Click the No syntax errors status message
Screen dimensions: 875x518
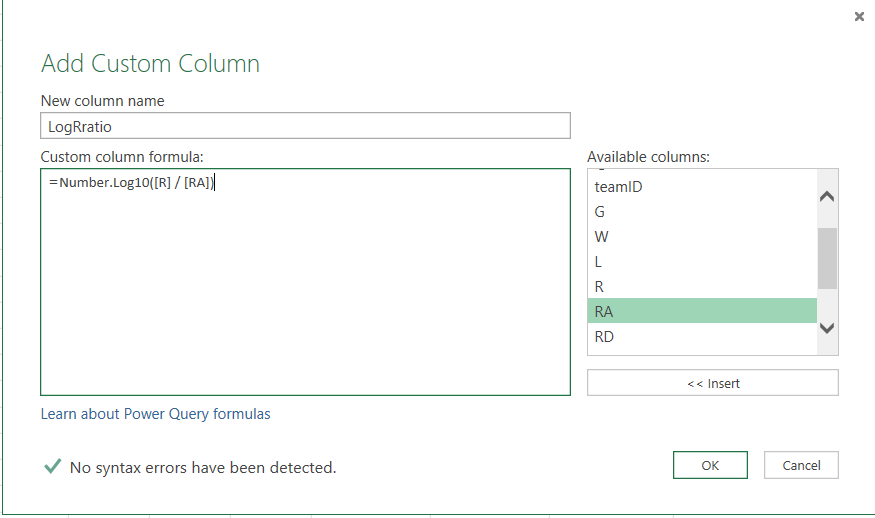[x=203, y=467]
